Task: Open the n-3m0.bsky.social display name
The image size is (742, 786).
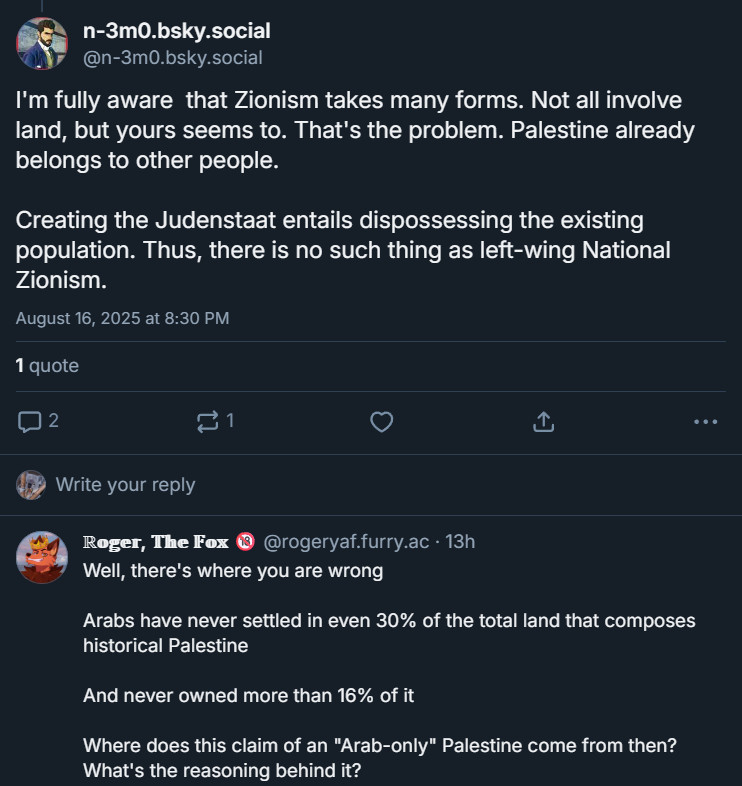Action: point(176,31)
